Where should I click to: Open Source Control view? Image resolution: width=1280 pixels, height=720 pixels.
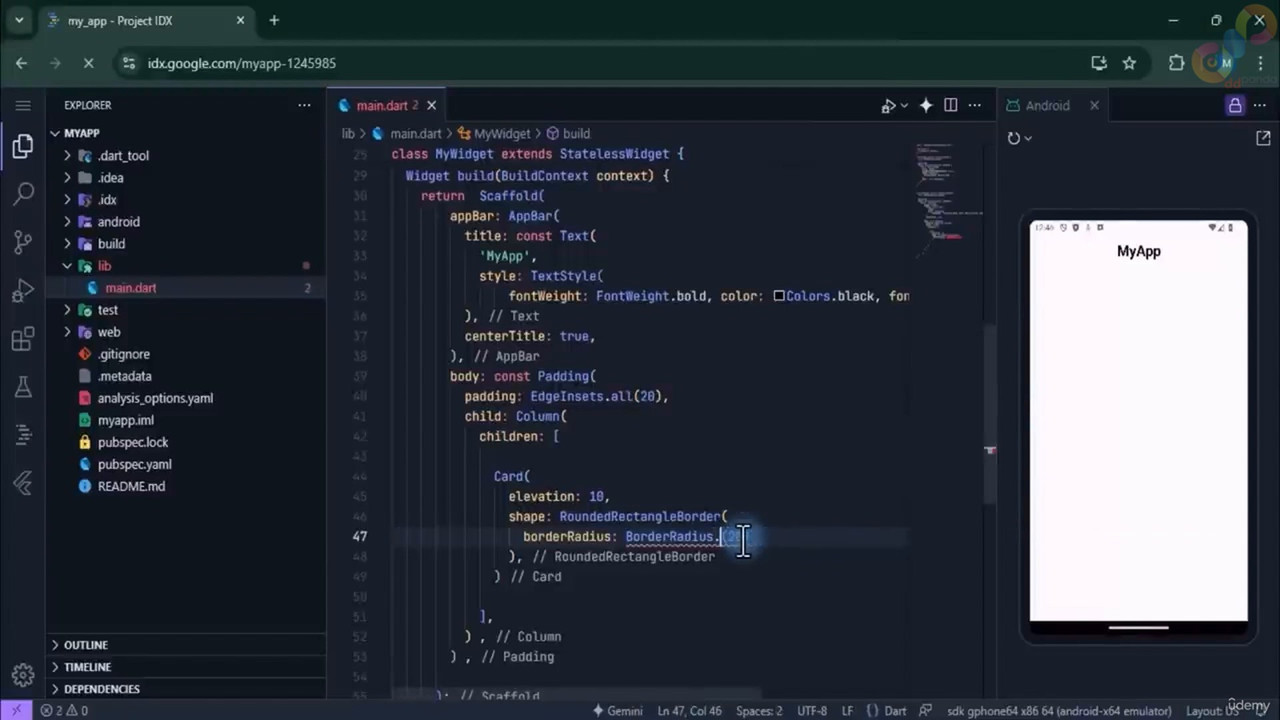23,242
